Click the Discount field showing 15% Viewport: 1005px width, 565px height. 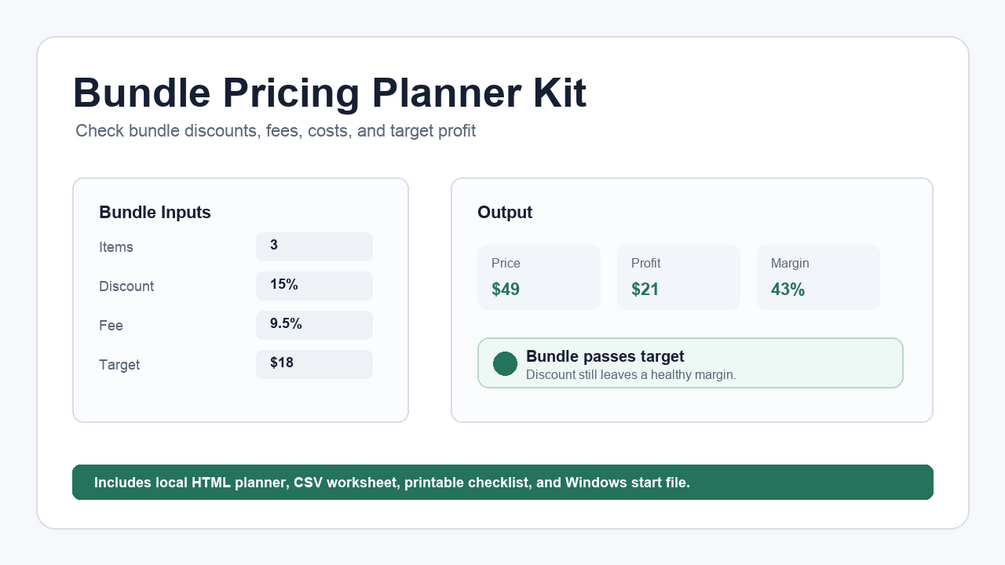click(x=314, y=286)
